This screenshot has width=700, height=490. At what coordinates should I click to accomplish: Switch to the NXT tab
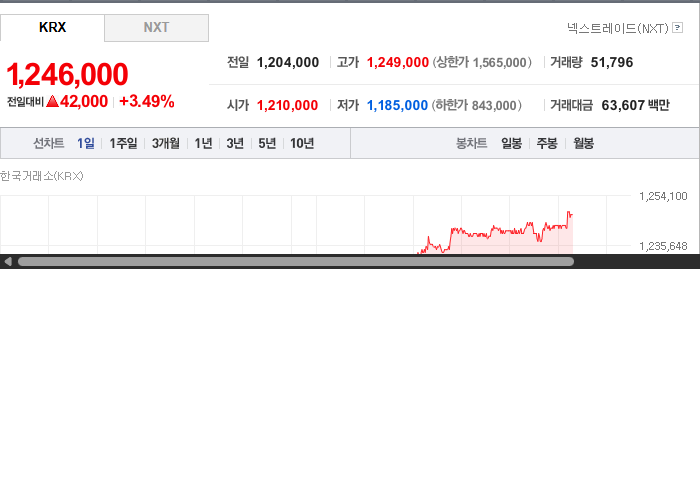tap(156, 28)
